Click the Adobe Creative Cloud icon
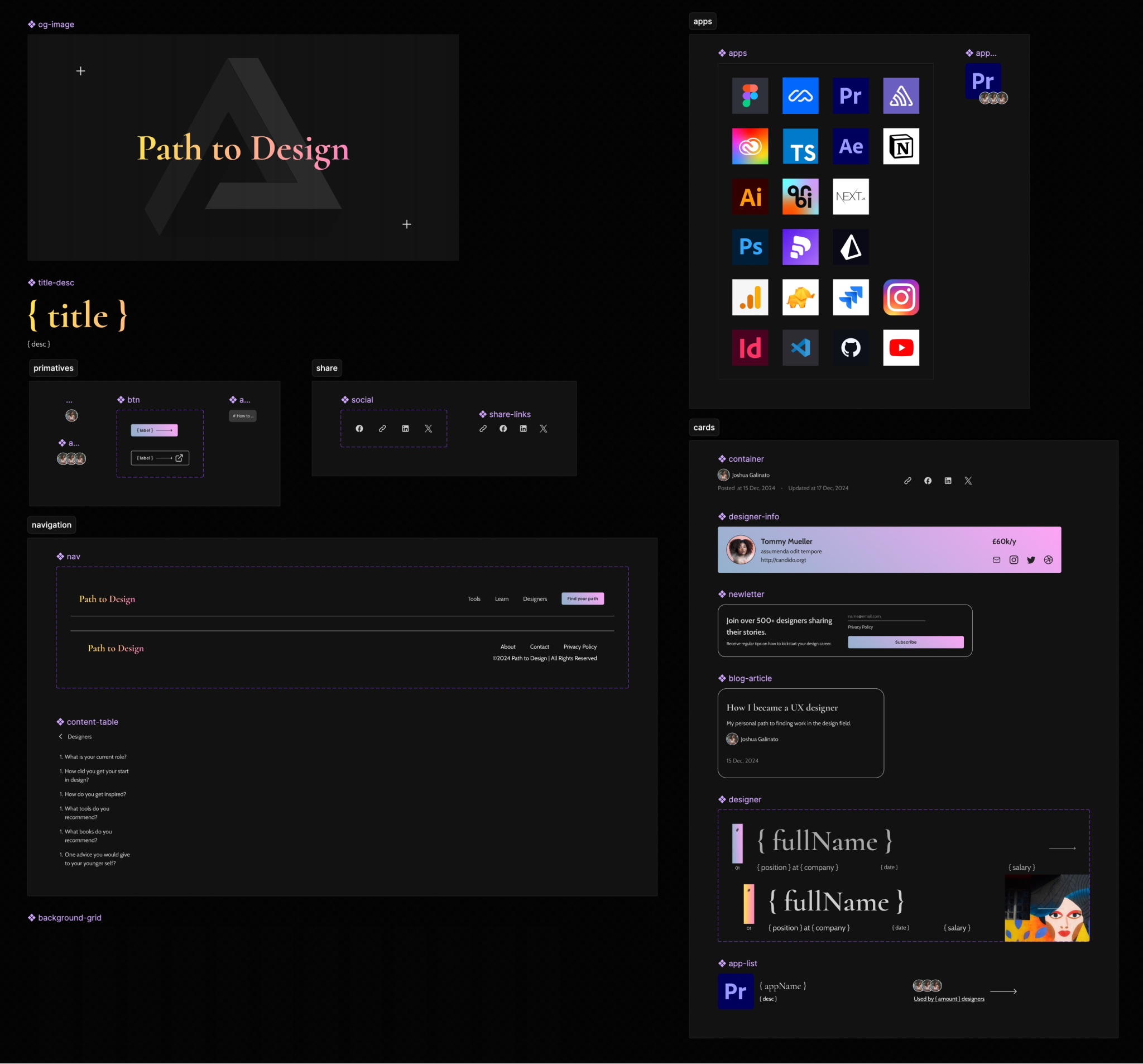The width and height of the screenshot is (1143, 1064). 750,146
